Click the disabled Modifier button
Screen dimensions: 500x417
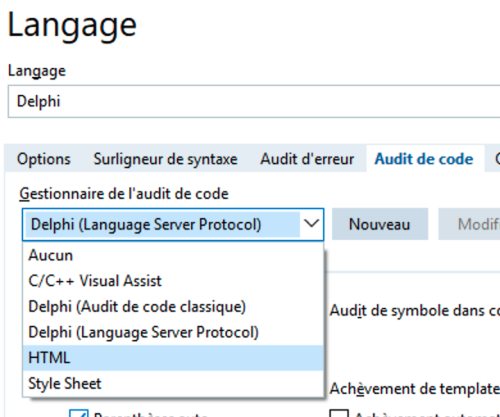(x=469, y=224)
